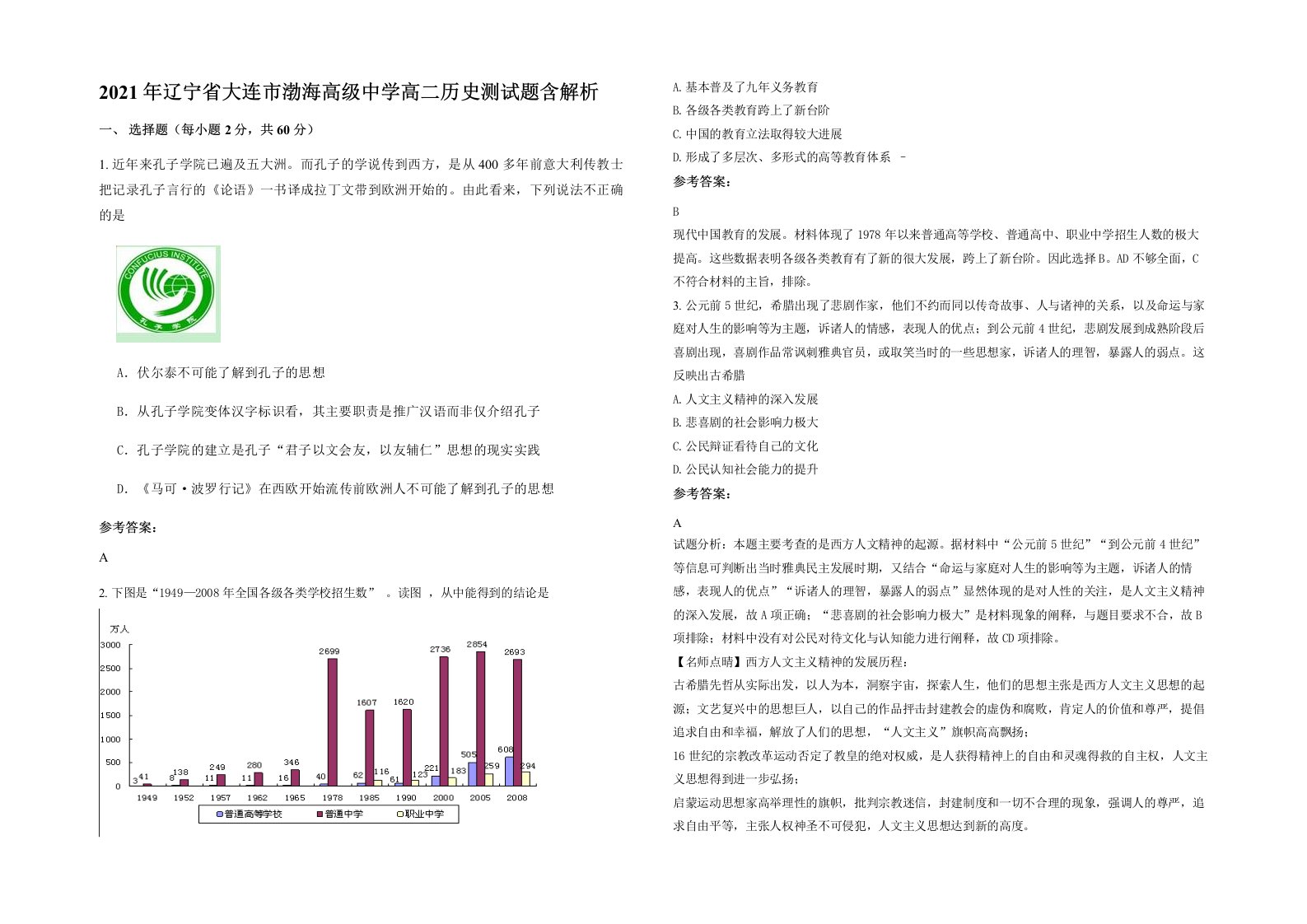Click the 1990 bar labeled 1620

tap(407, 748)
